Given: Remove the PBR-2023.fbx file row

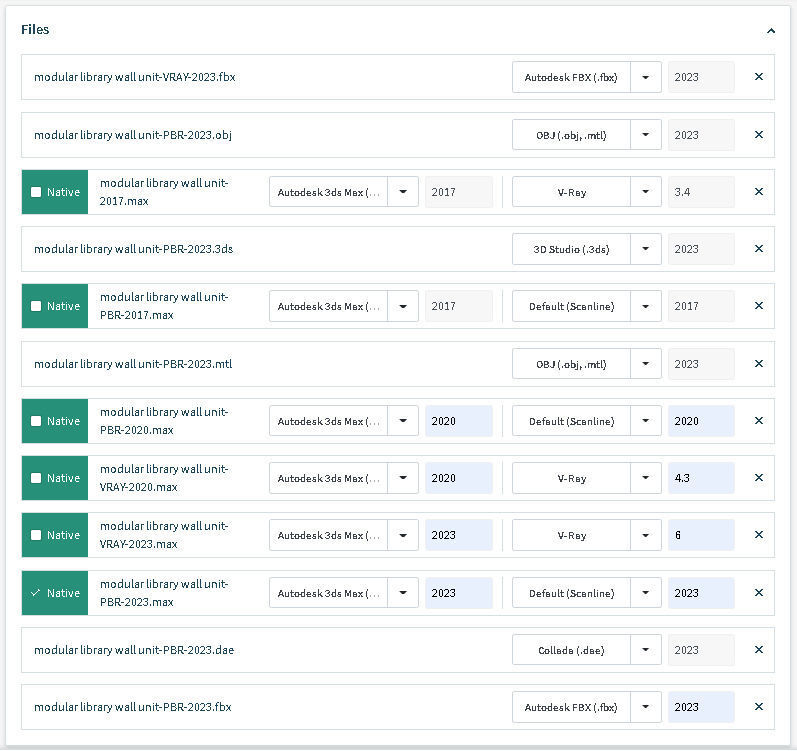Looking at the screenshot, I should coord(759,707).
